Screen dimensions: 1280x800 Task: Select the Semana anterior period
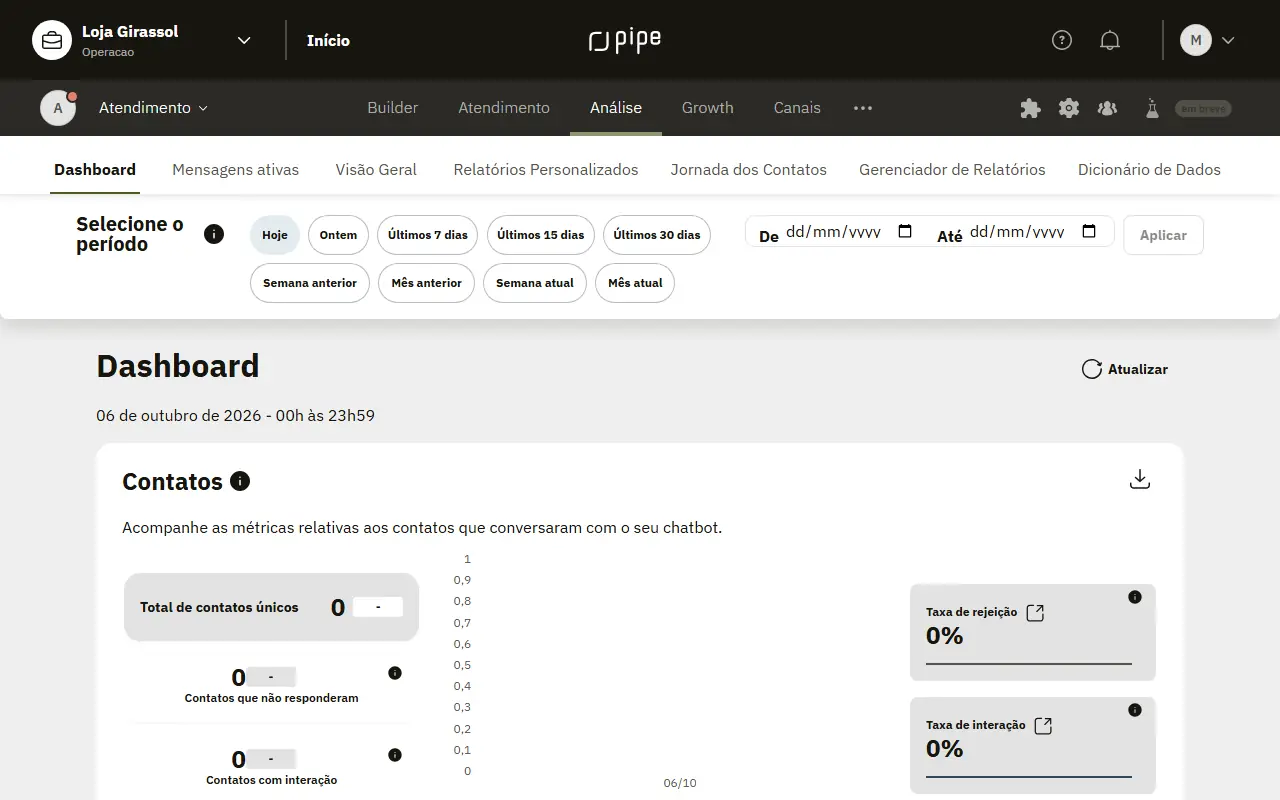click(x=310, y=283)
